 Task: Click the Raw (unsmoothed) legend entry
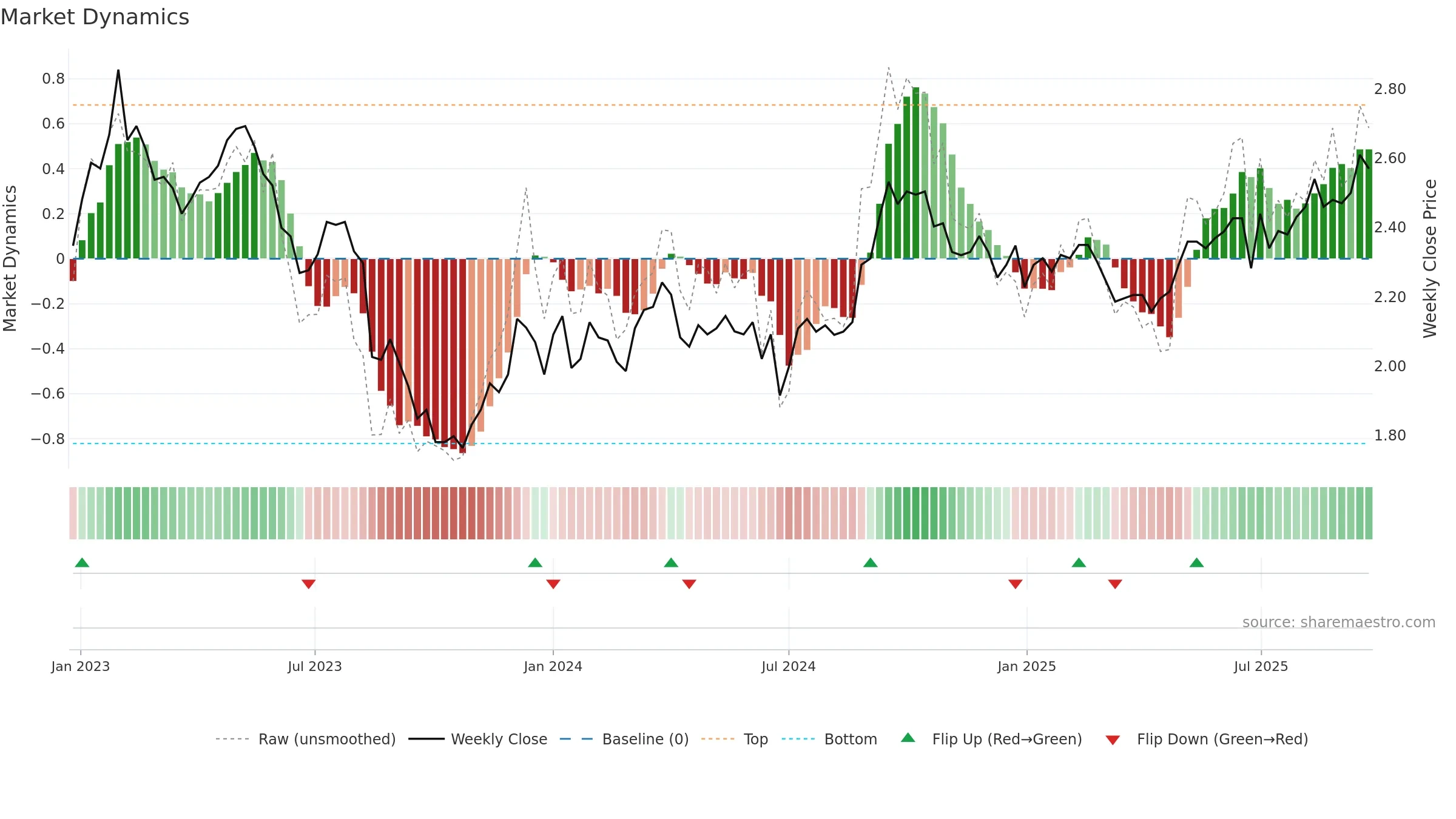[305, 739]
